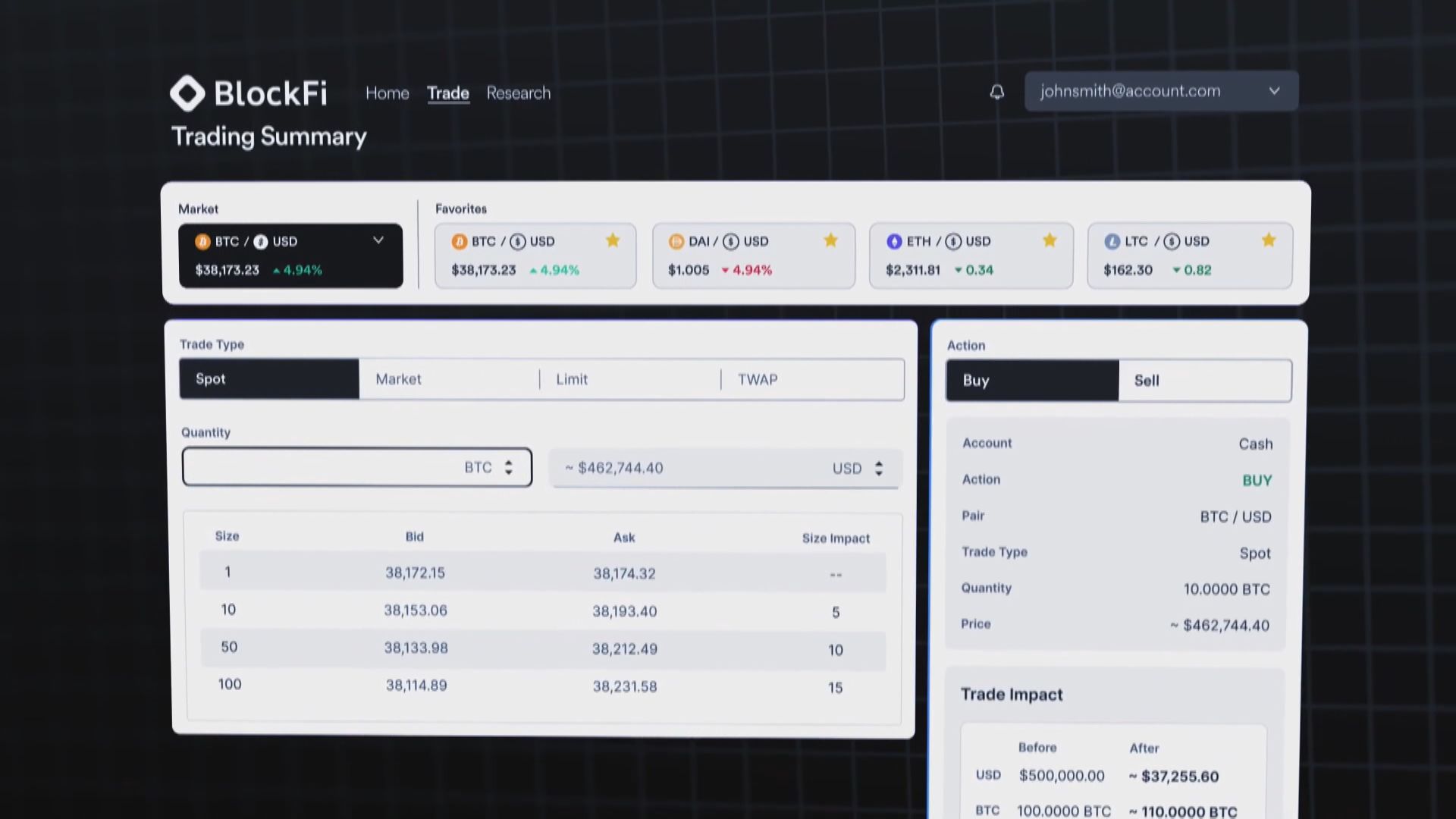The width and height of the screenshot is (1456, 819).
Task: Toggle the DAI/USD favorite star
Action: coord(830,240)
